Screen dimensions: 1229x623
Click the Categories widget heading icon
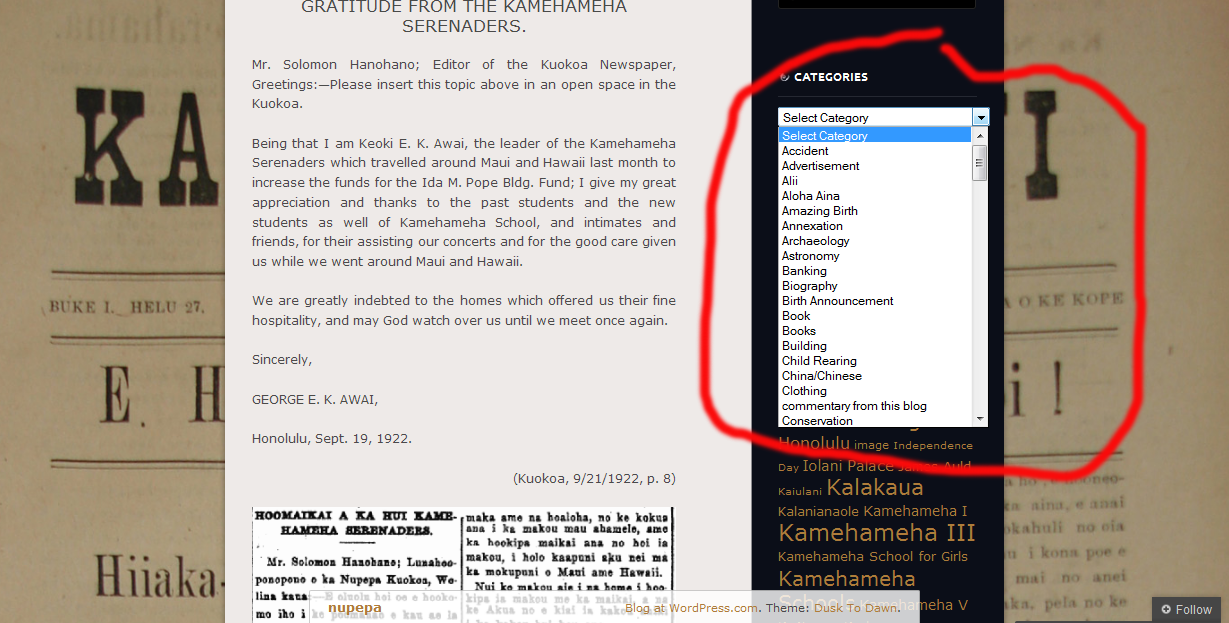pyautogui.click(x=784, y=77)
